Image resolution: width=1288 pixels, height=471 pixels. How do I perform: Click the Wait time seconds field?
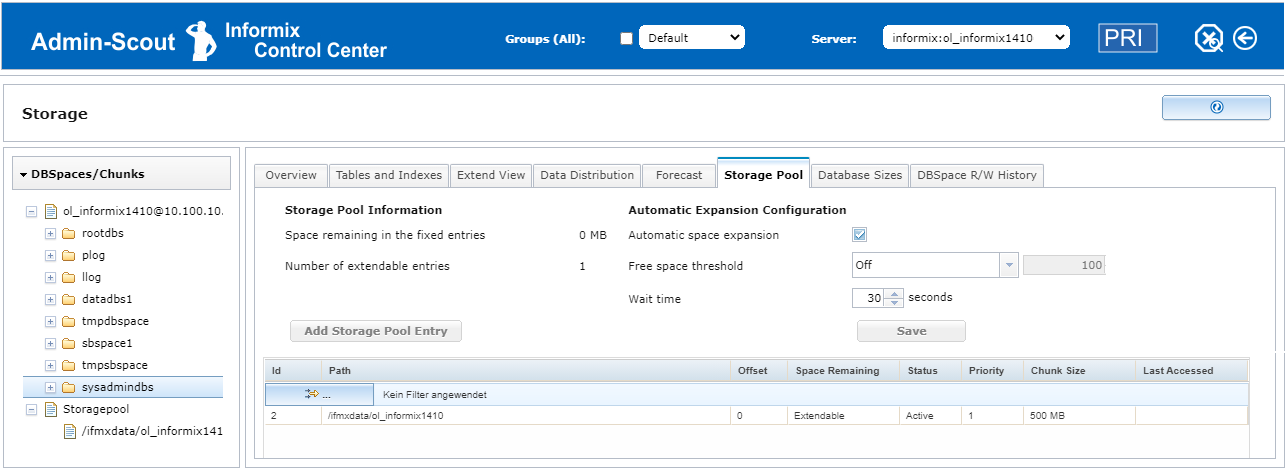click(869, 298)
